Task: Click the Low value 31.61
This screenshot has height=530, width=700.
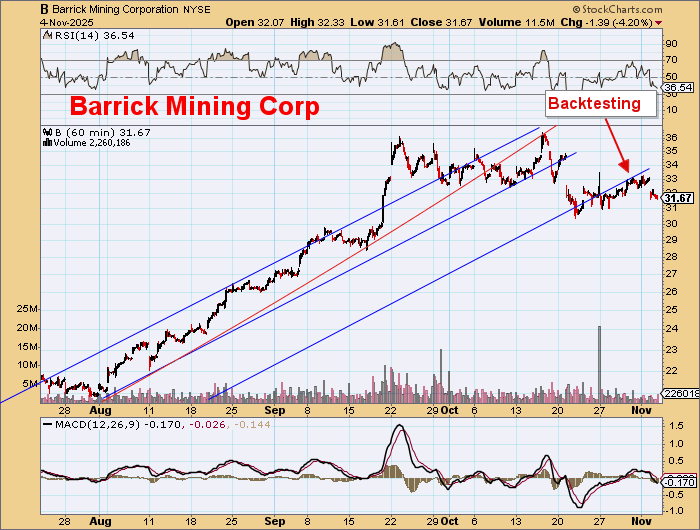Action: pos(391,22)
